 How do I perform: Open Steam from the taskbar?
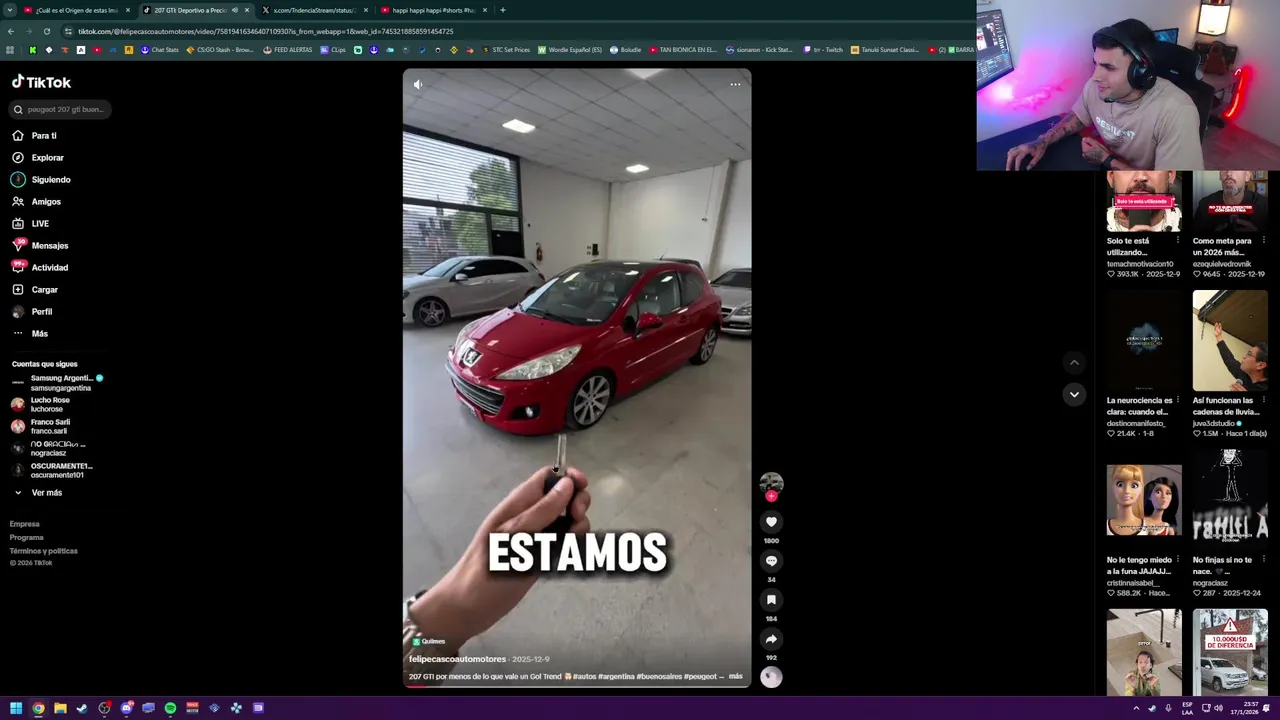coord(82,708)
